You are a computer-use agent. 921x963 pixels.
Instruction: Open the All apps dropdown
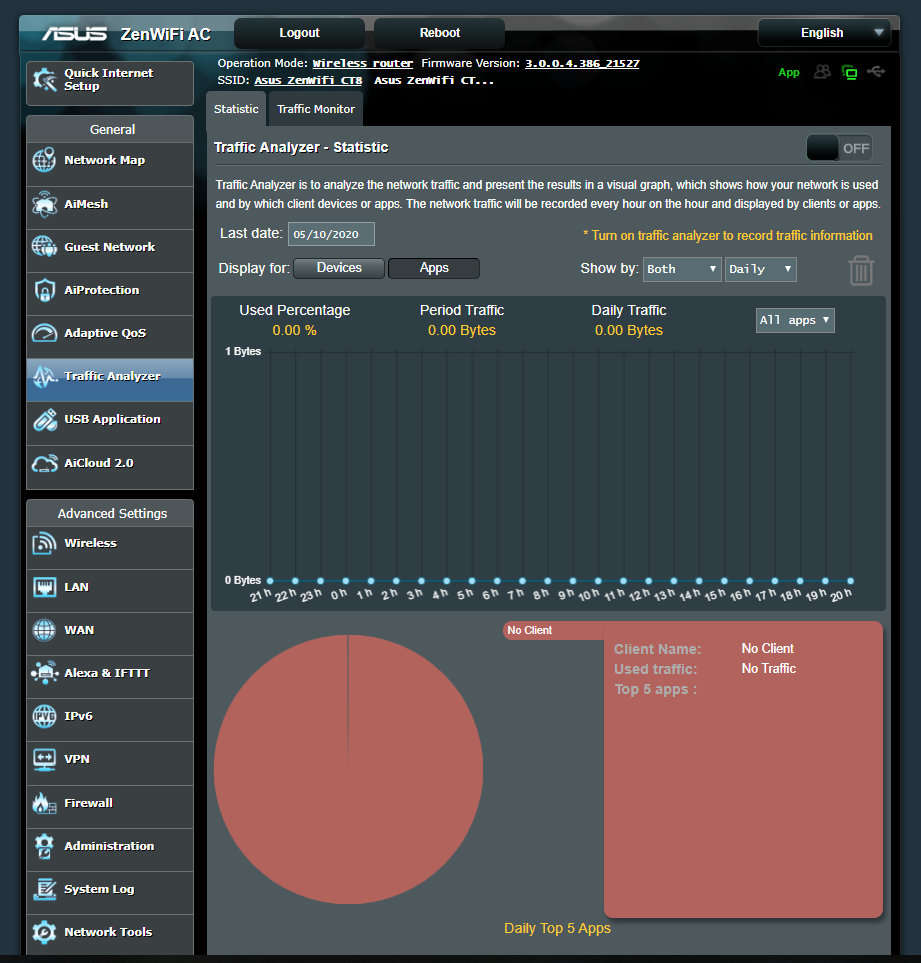(795, 320)
